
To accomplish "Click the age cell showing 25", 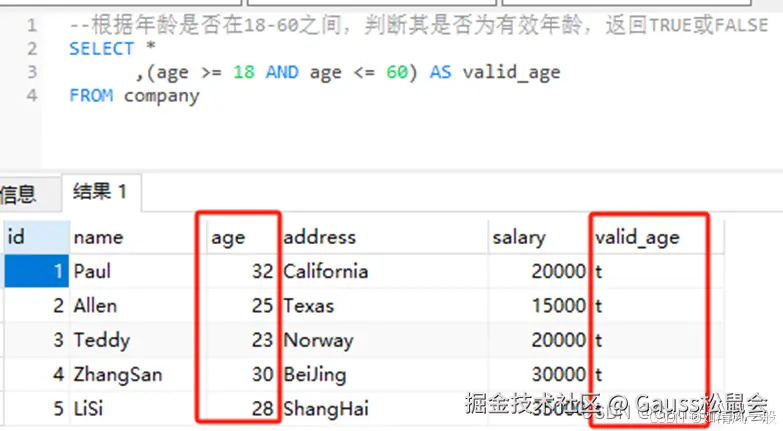I will (x=241, y=306).
